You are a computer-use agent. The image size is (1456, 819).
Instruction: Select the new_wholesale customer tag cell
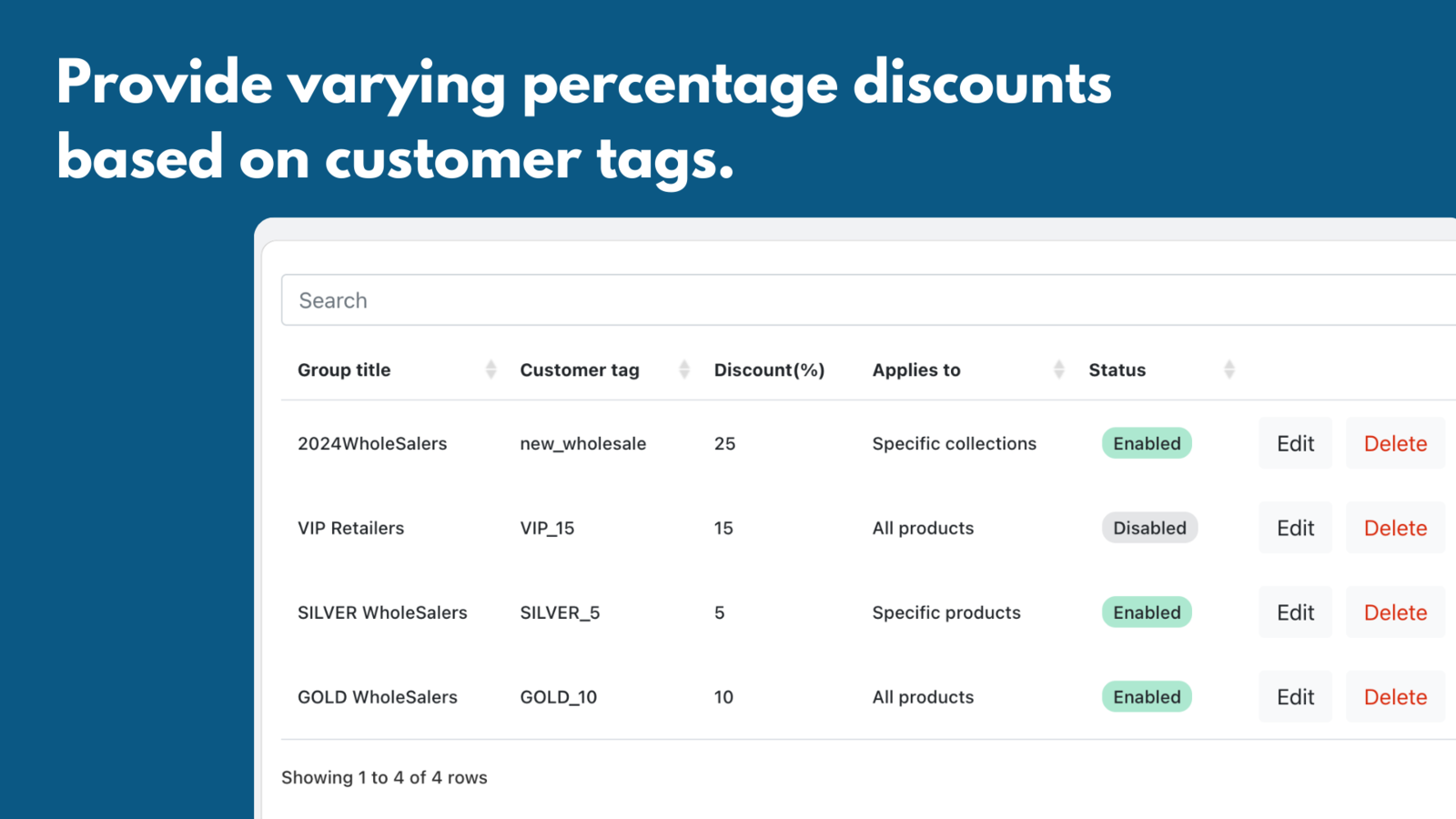(582, 443)
